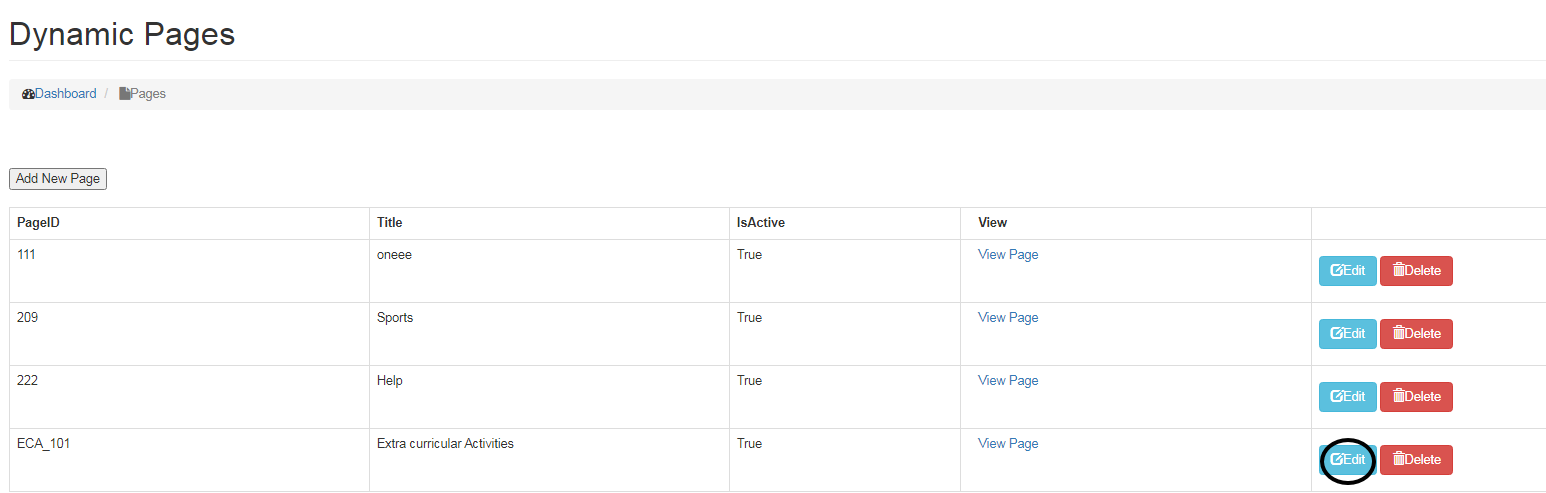Edit the Sports page
The image size is (1546, 493).
[1347, 334]
